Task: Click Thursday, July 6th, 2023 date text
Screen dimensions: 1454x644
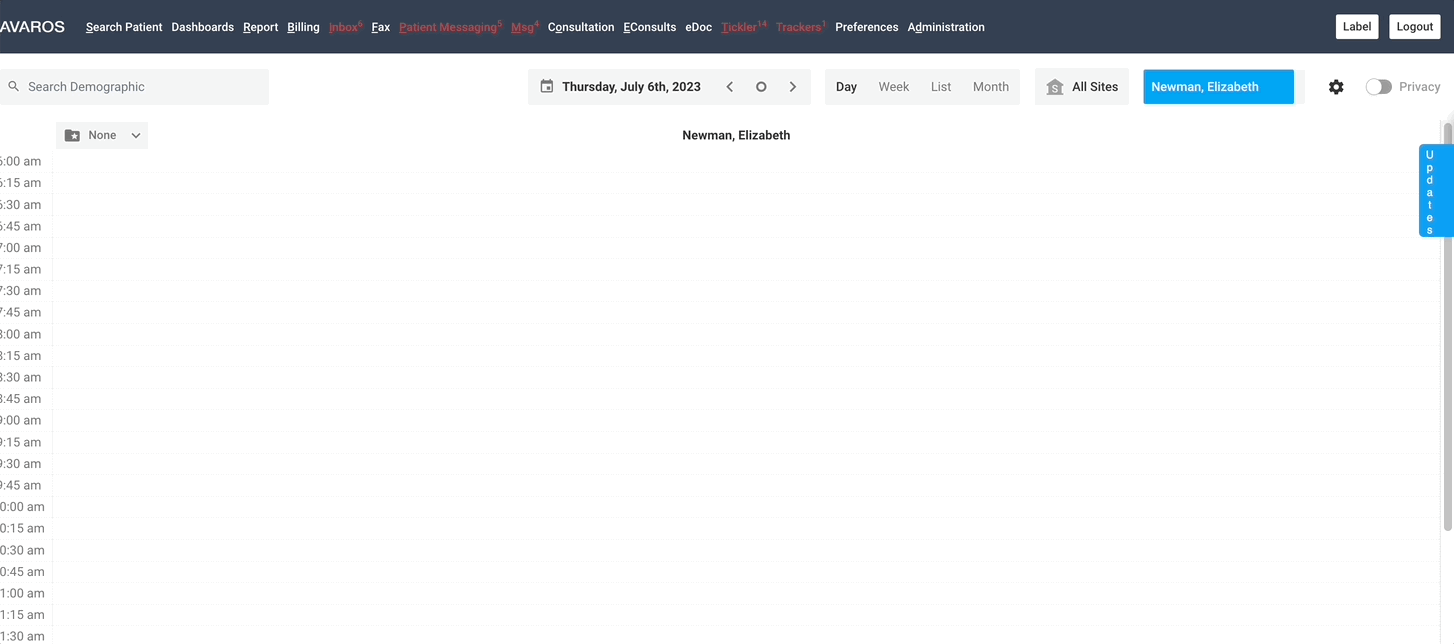Action: pos(631,87)
